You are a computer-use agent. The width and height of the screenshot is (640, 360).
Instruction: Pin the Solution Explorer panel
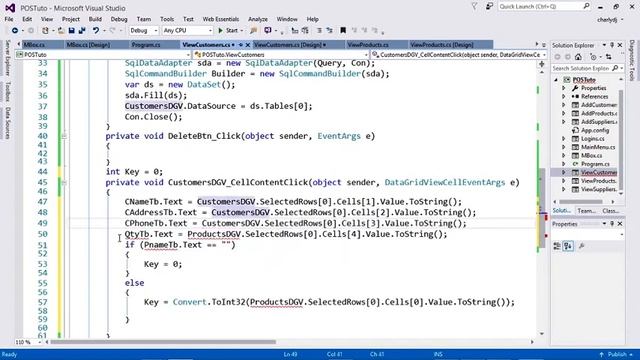[x=611, y=45]
